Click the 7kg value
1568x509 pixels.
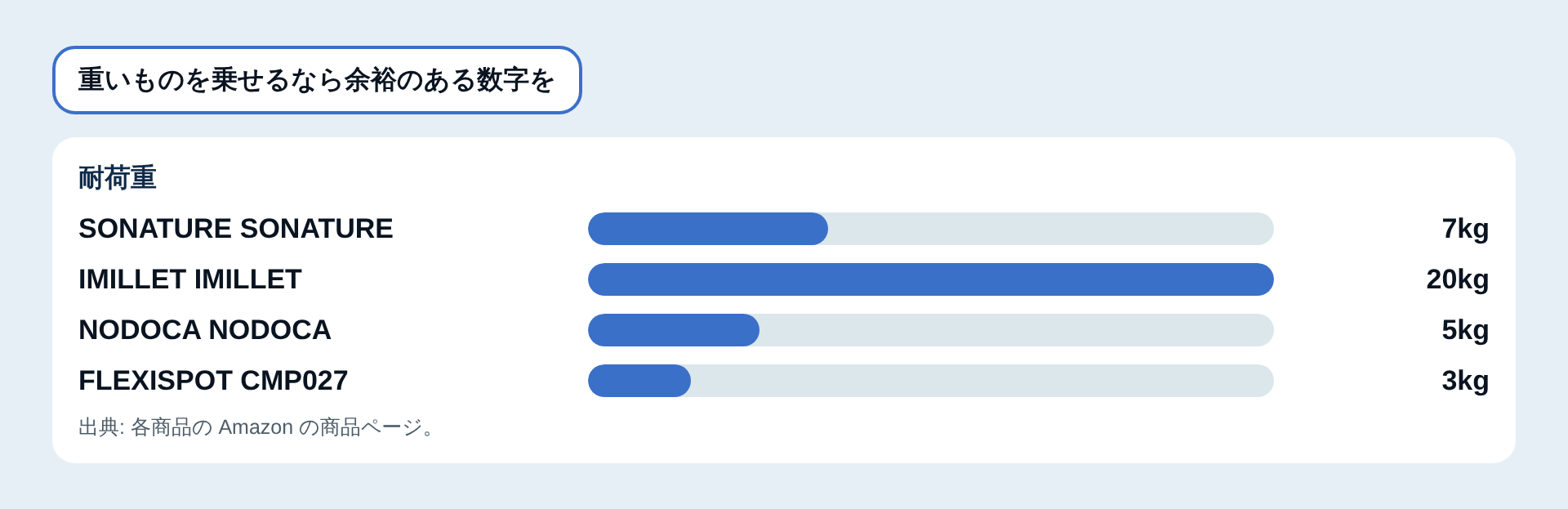(x=1465, y=229)
